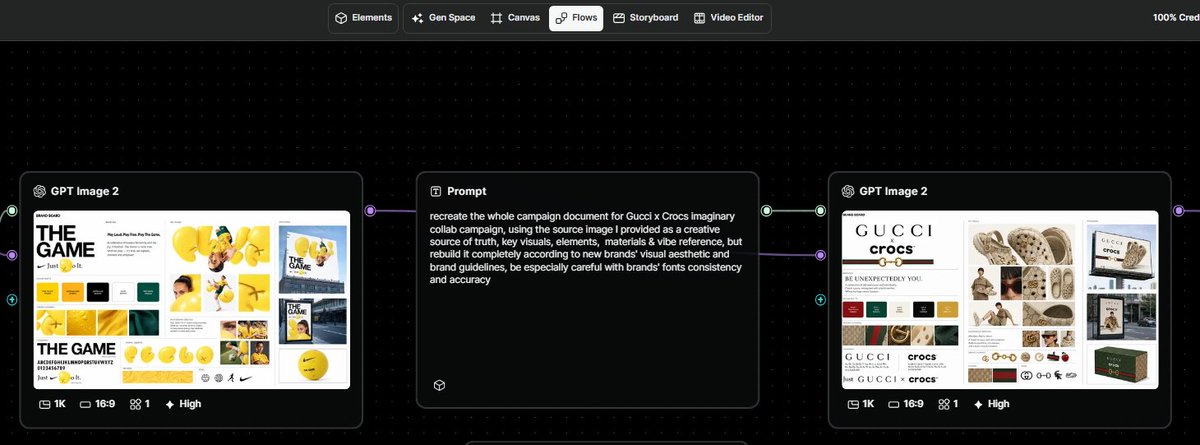The width and height of the screenshot is (1200, 445).
Task: Change image count on left image node
Action: (x=140, y=404)
